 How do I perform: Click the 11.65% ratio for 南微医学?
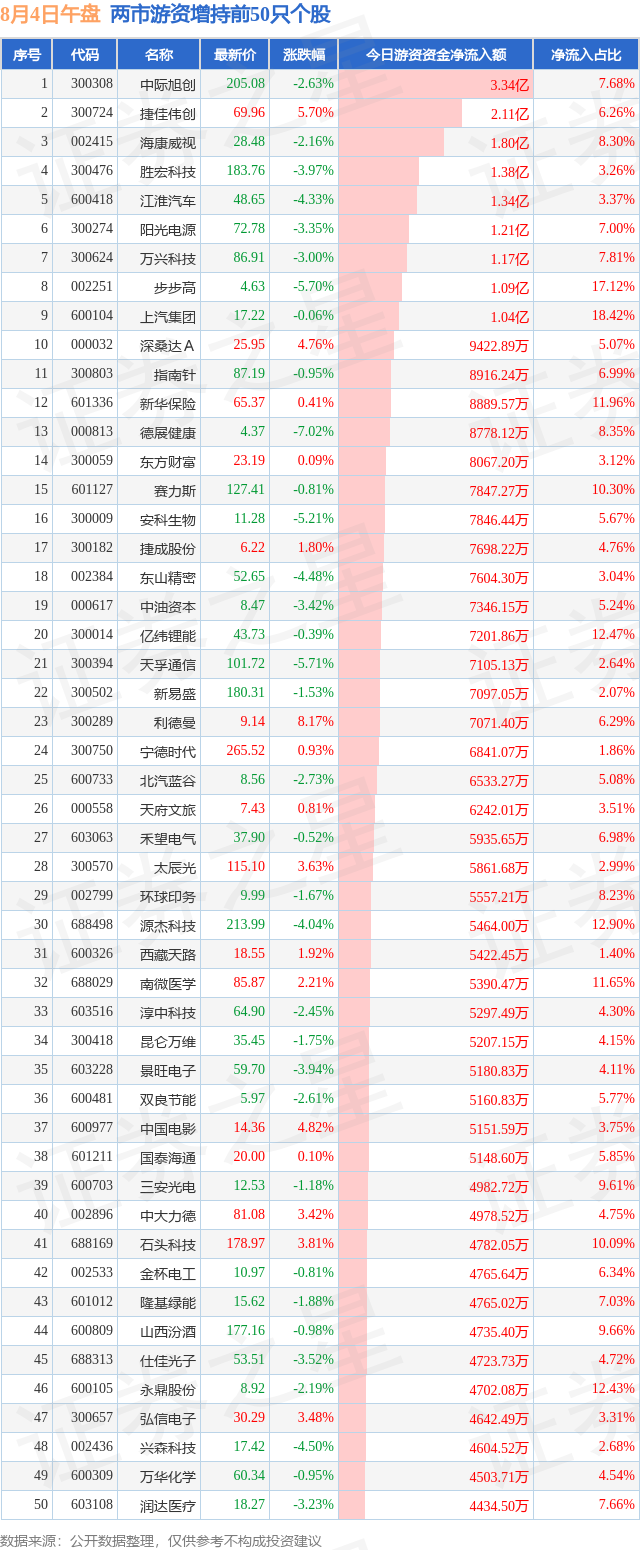[613, 983]
